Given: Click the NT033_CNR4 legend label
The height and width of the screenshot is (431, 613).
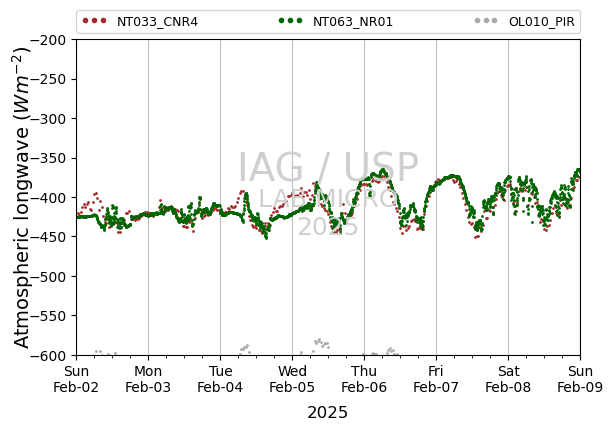Looking at the screenshot, I should (157, 22).
